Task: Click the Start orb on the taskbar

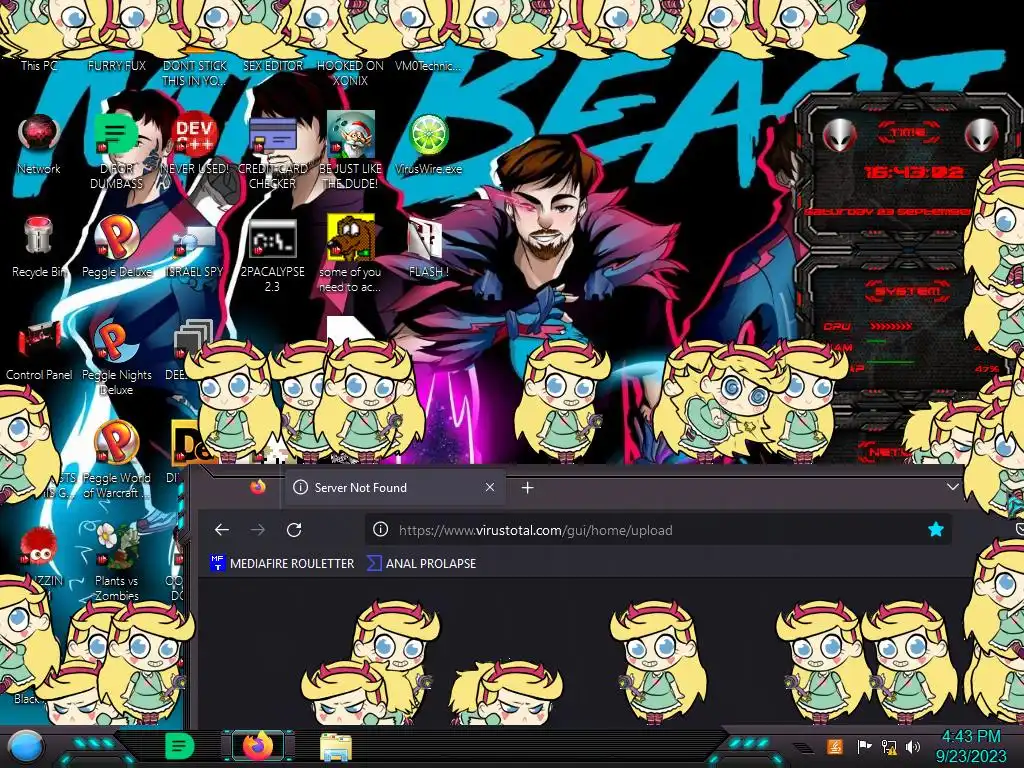Action: (x=25, y=747)
